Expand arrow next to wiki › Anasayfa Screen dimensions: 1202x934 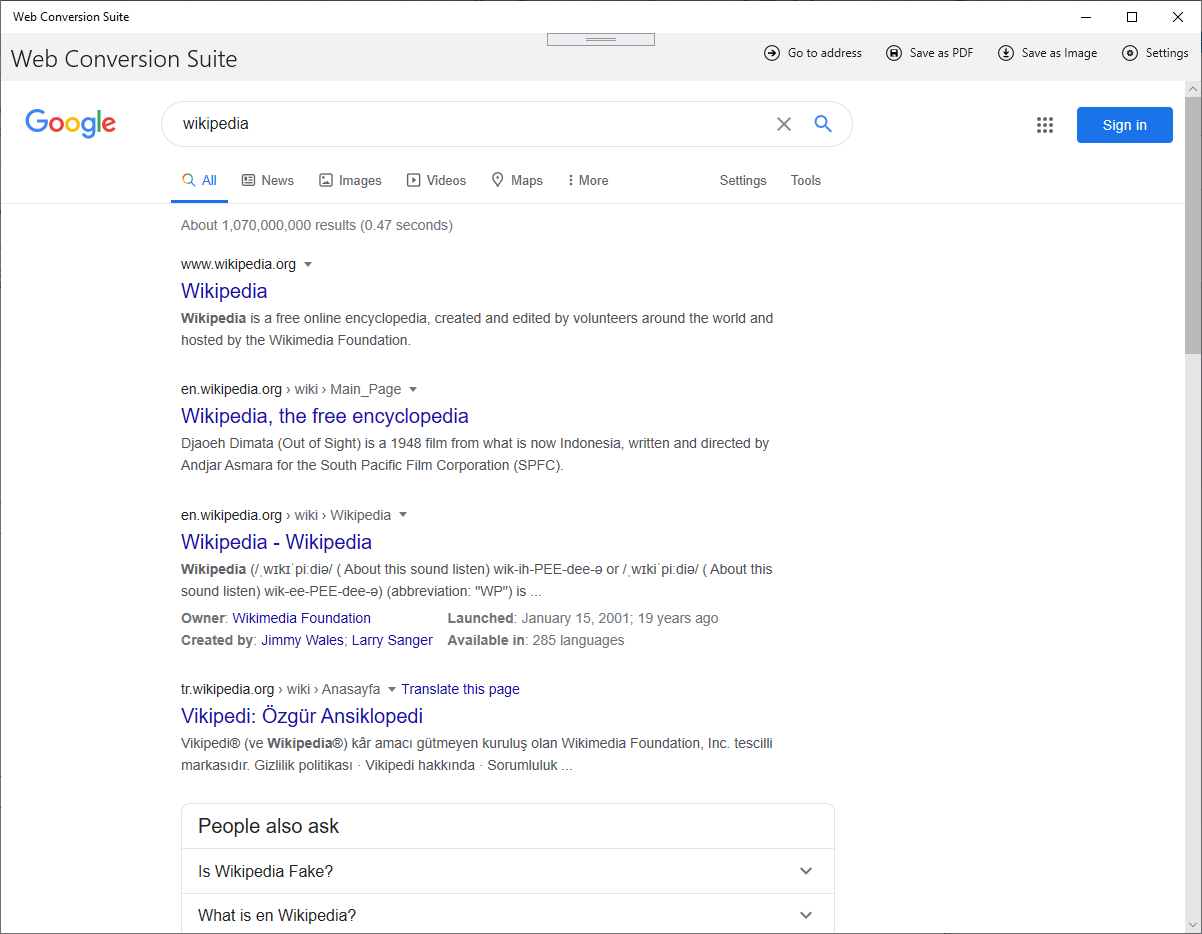click(392, 690)
